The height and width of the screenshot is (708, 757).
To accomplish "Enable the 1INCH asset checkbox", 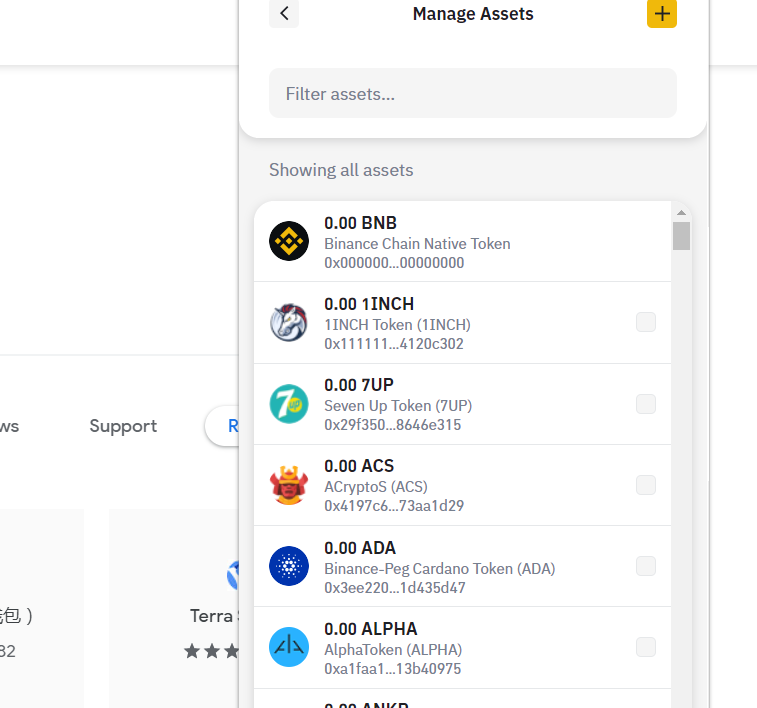I will 646,322.
